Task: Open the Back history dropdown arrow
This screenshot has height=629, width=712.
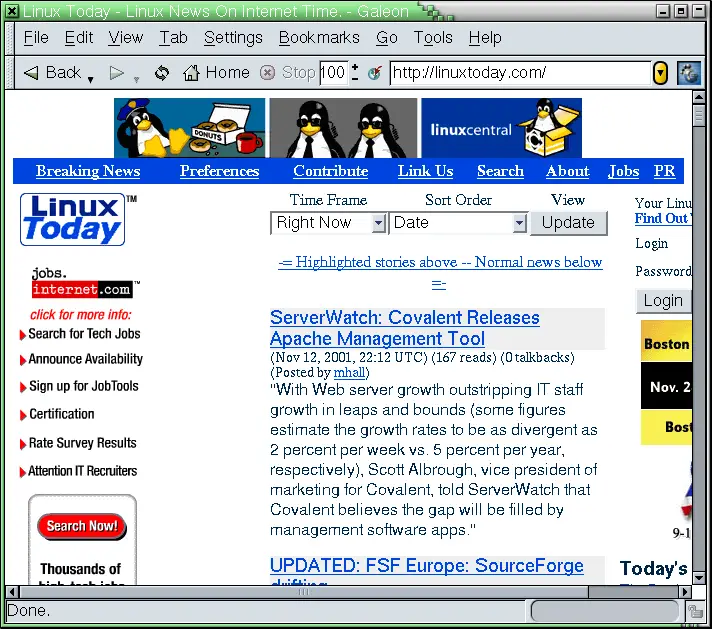Action: (91, 78)
